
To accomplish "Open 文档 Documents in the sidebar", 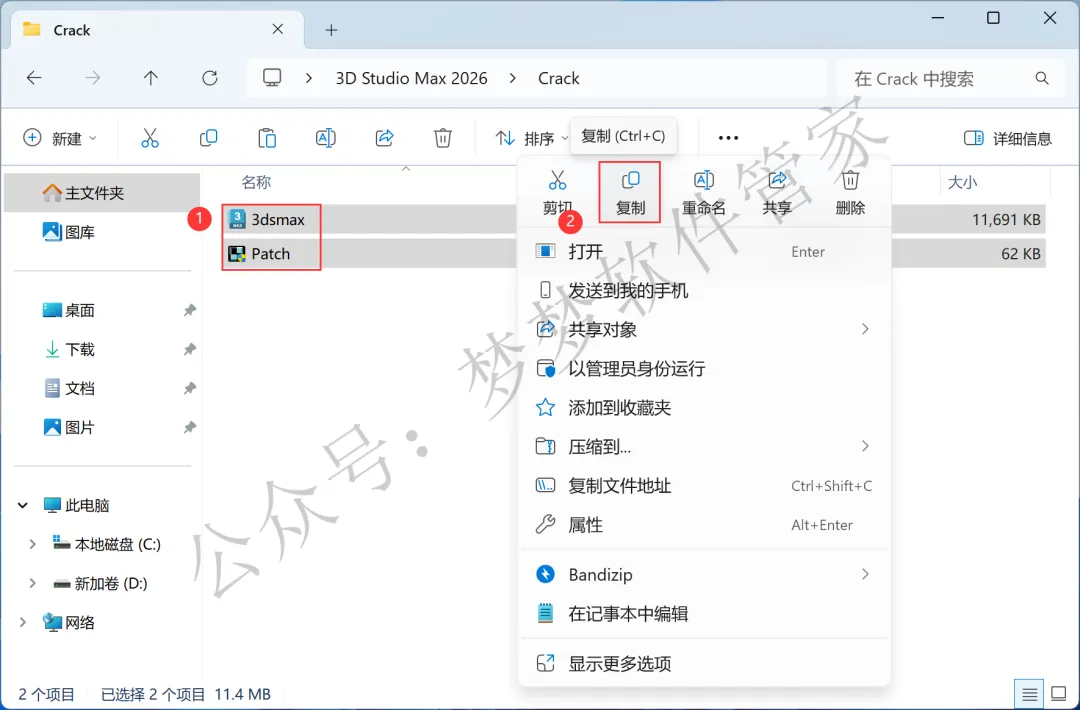I will [103, 388].
